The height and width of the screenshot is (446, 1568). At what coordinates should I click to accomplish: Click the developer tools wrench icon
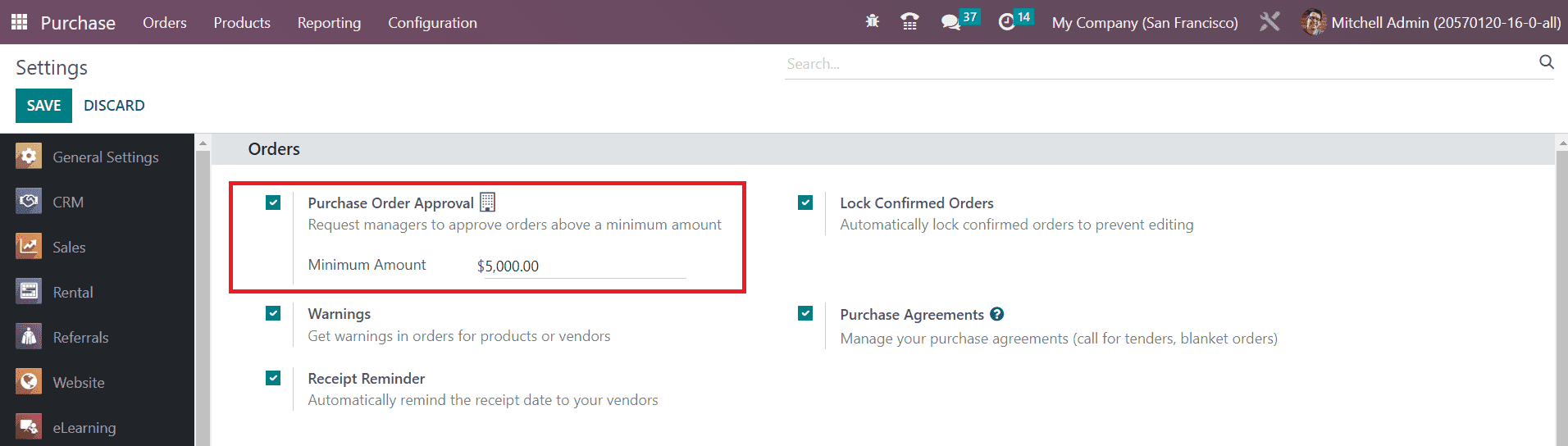(x=1269, y=22)
